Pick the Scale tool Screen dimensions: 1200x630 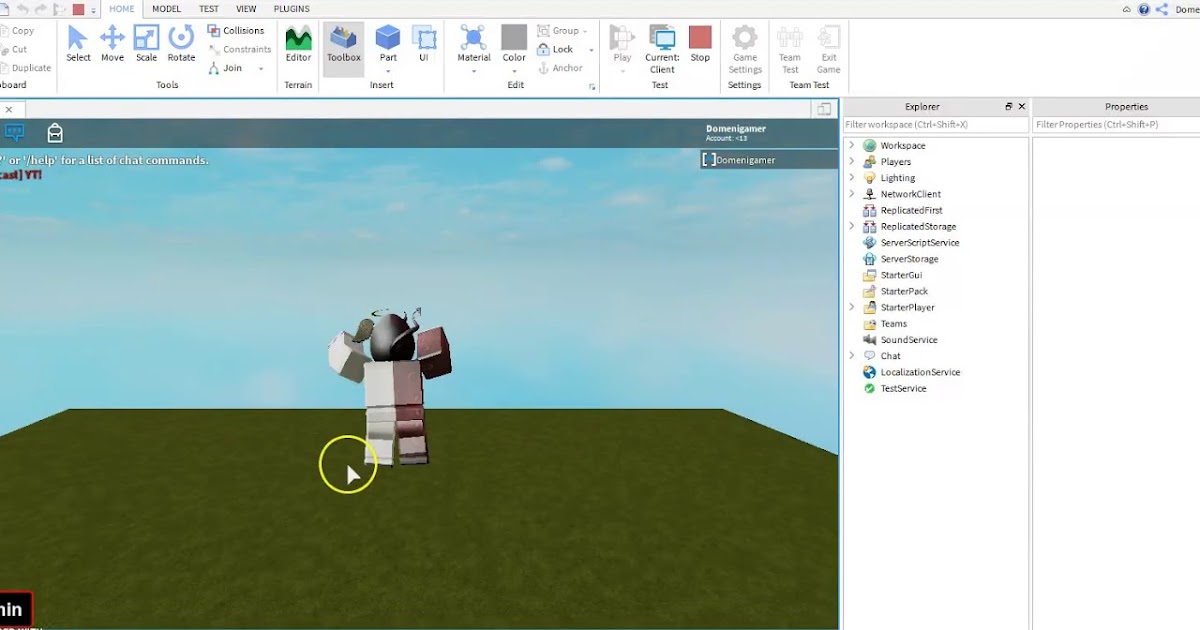click(146, 45)
